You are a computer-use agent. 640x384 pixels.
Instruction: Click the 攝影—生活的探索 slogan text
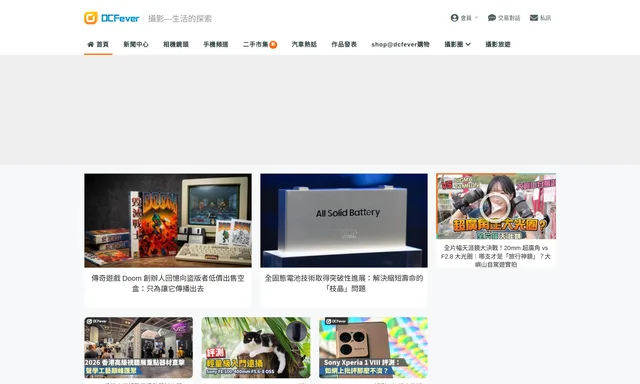coord(180,18)
